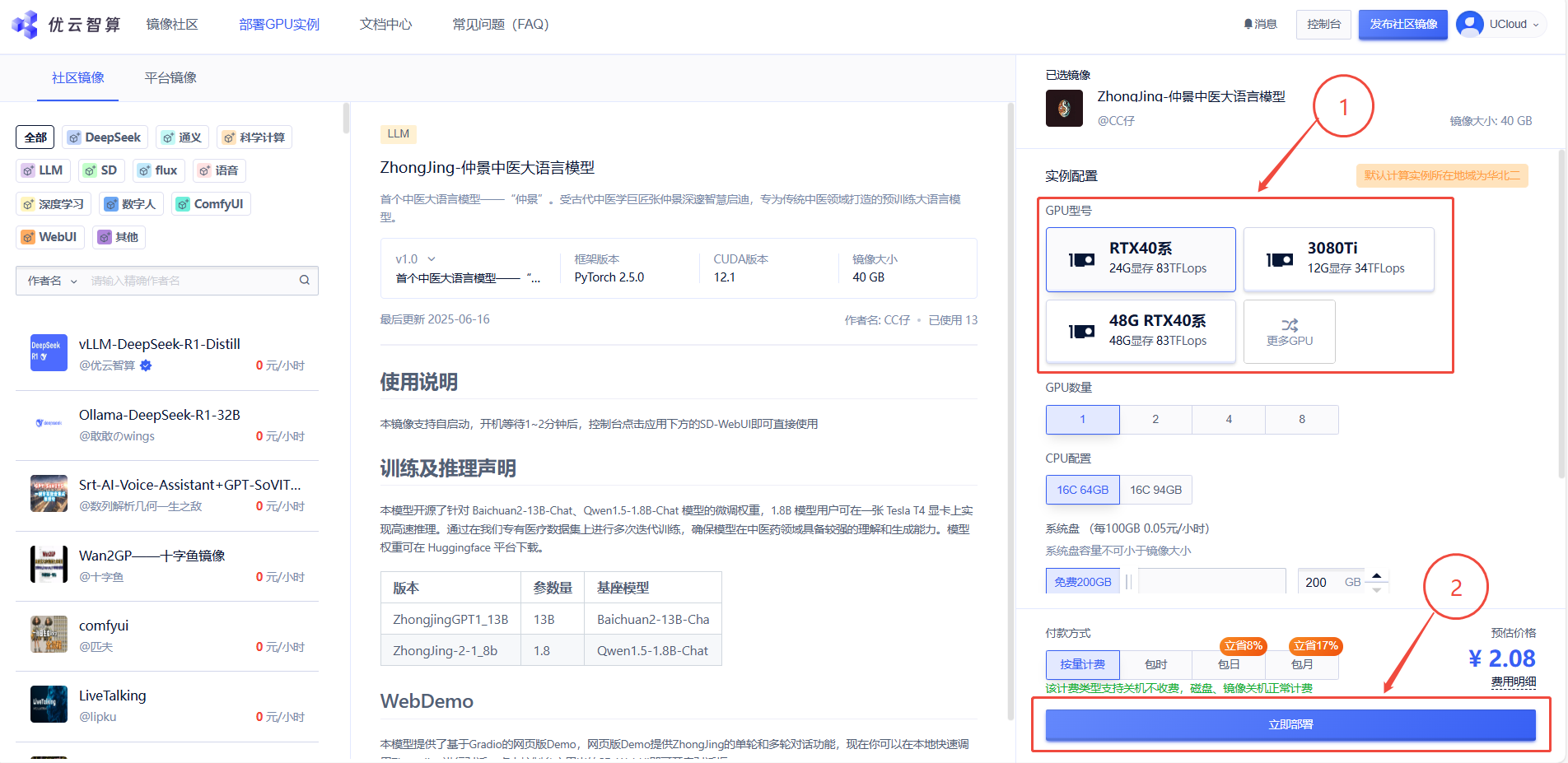Open the UCloud account dropdown arrow
Screen dimensions: 1568x763
pos(1536,25)
